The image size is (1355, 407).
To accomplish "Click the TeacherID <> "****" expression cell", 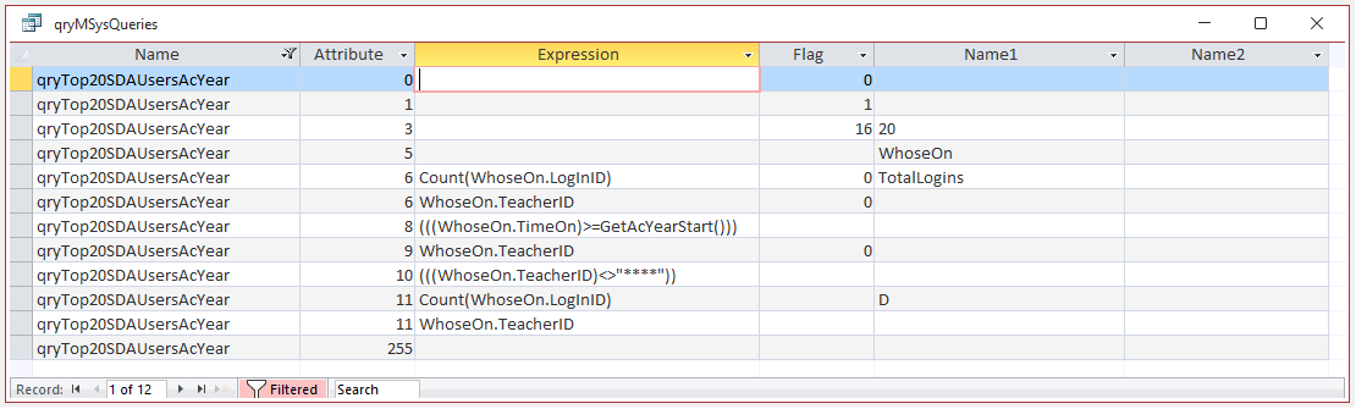I will 587,276.
